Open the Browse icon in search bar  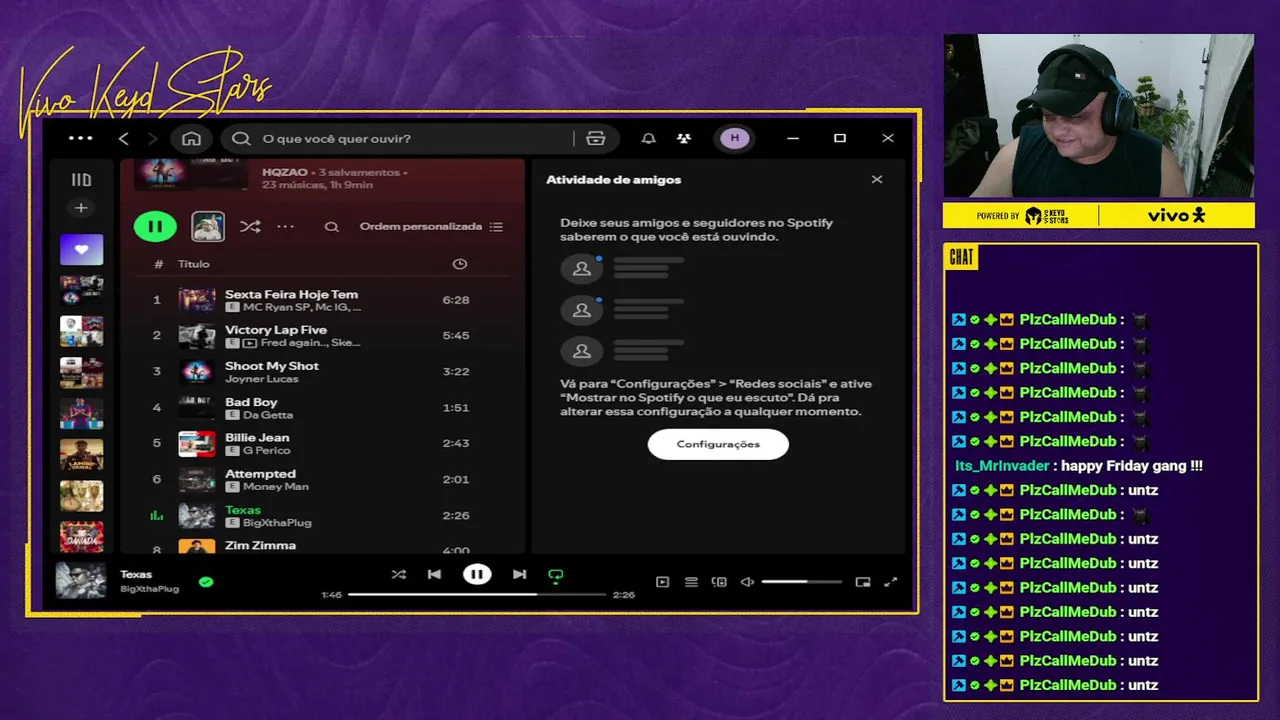click(x=596, y=138)
